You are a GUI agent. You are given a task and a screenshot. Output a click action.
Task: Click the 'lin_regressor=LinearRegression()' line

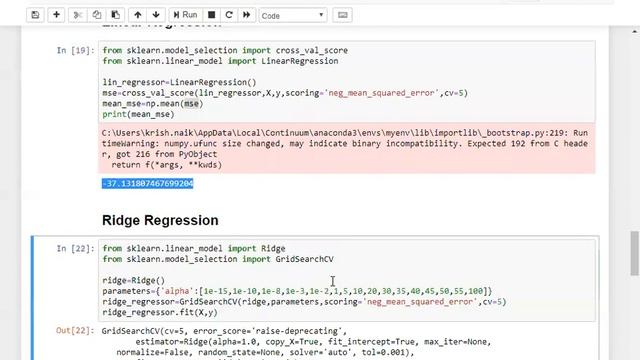pyautogui.click(x=179, y=82)
